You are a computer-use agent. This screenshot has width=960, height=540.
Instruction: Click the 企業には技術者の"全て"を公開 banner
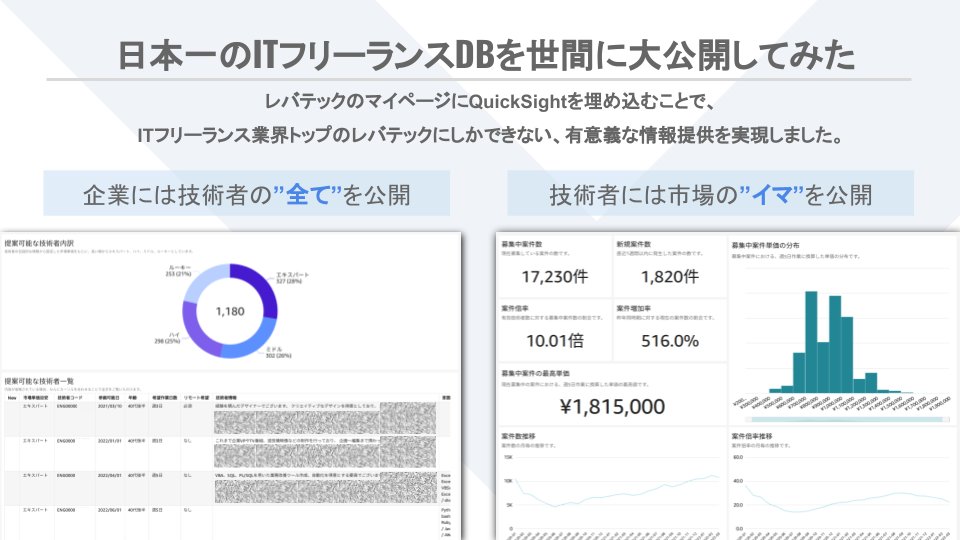pyautogui.click(x=247, y=193)
